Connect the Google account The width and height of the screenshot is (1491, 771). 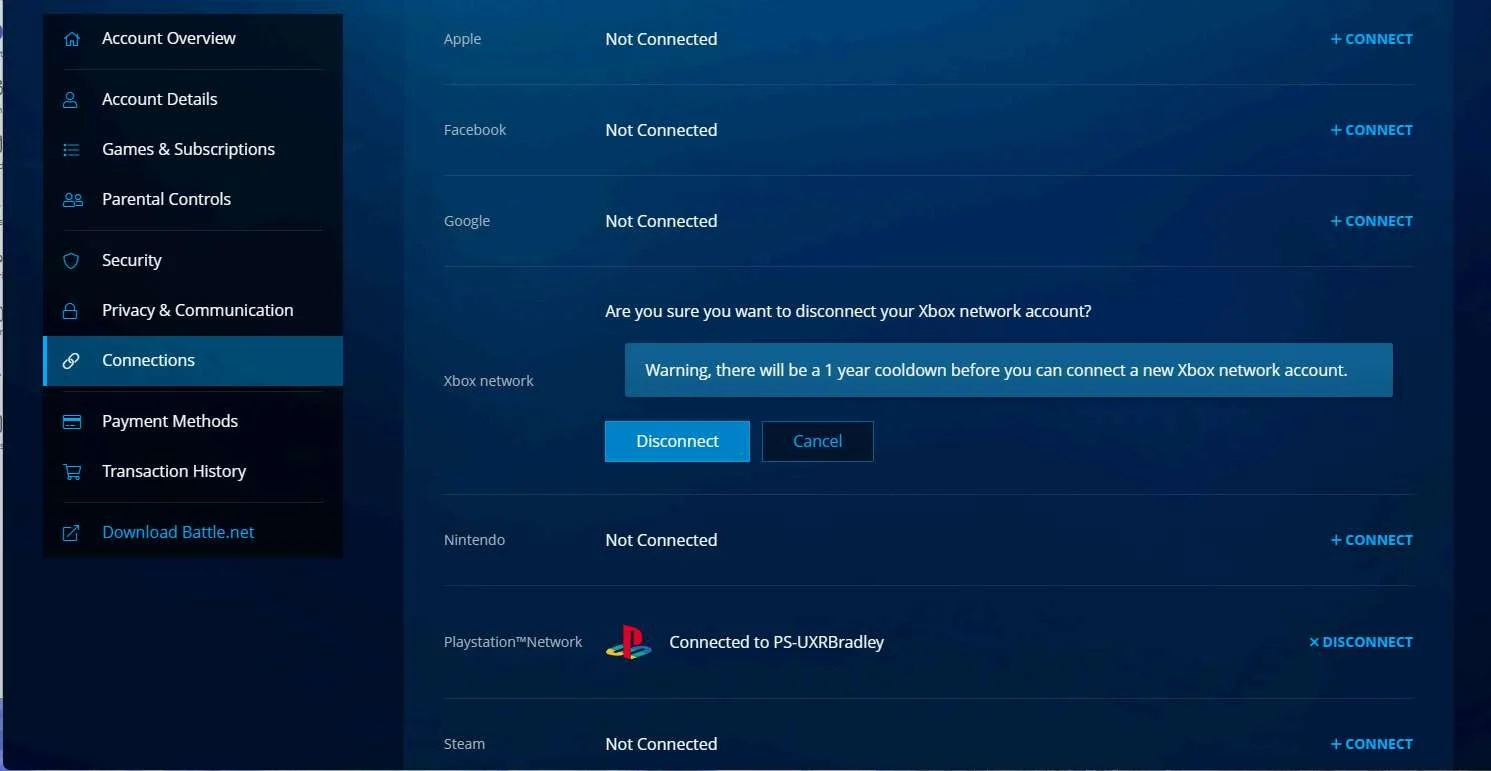click(x=1371, y=221)
